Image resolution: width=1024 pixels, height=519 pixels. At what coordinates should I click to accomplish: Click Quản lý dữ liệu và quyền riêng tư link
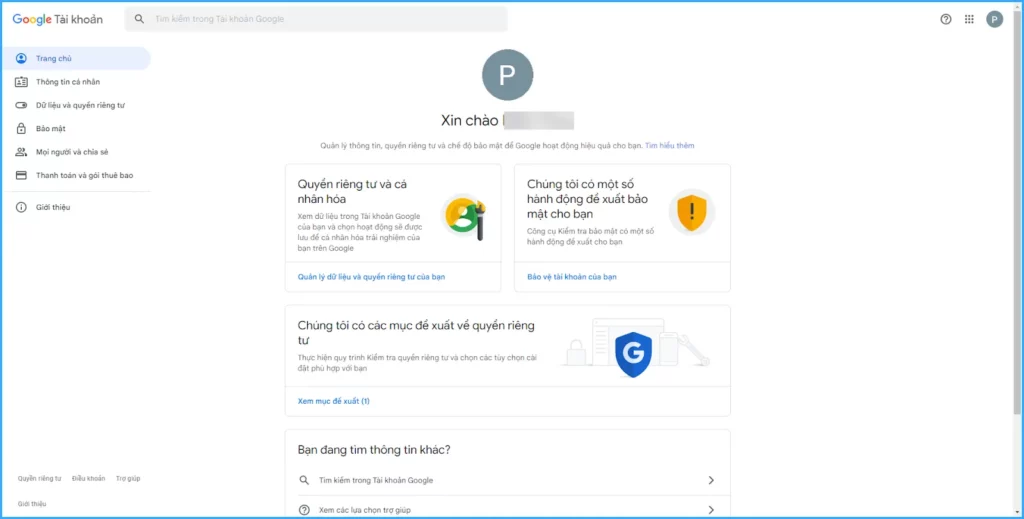click(x=371, y=277)
